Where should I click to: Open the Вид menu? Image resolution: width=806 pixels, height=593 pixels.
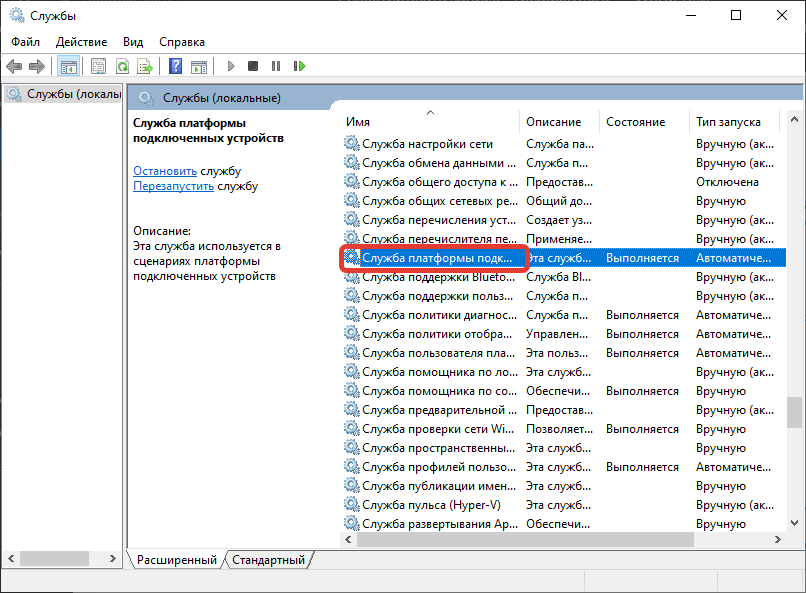click(133, 42)
